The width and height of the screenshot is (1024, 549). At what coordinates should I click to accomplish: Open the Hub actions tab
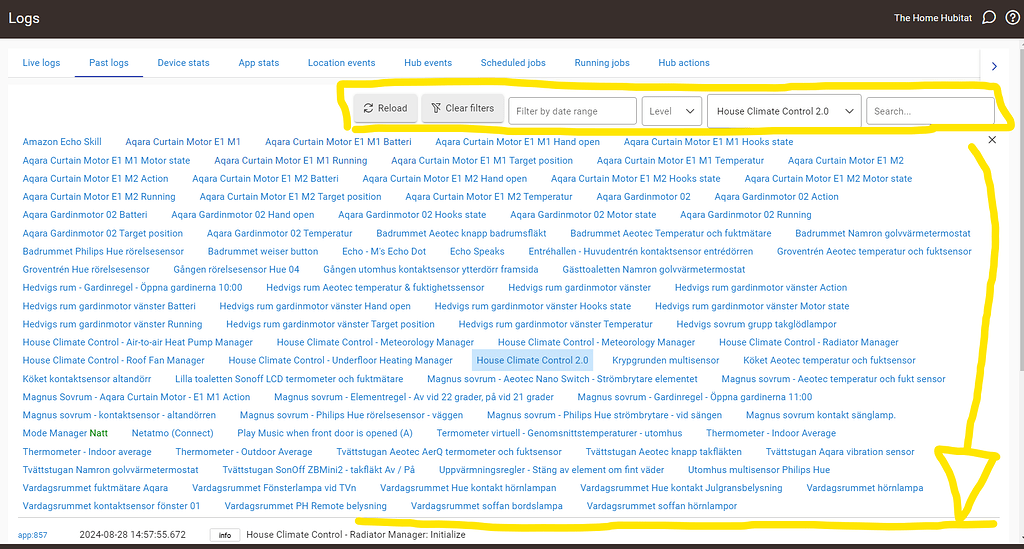684,63
